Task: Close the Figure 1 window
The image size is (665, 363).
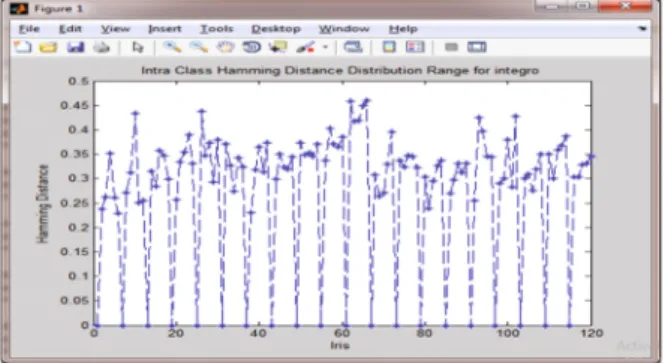Action: point(626,6)
